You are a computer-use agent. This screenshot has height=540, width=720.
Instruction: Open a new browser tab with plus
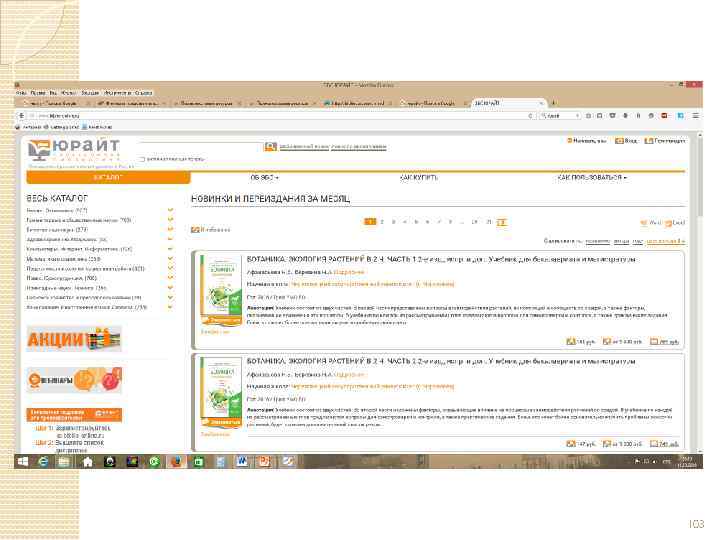point(554,103)
